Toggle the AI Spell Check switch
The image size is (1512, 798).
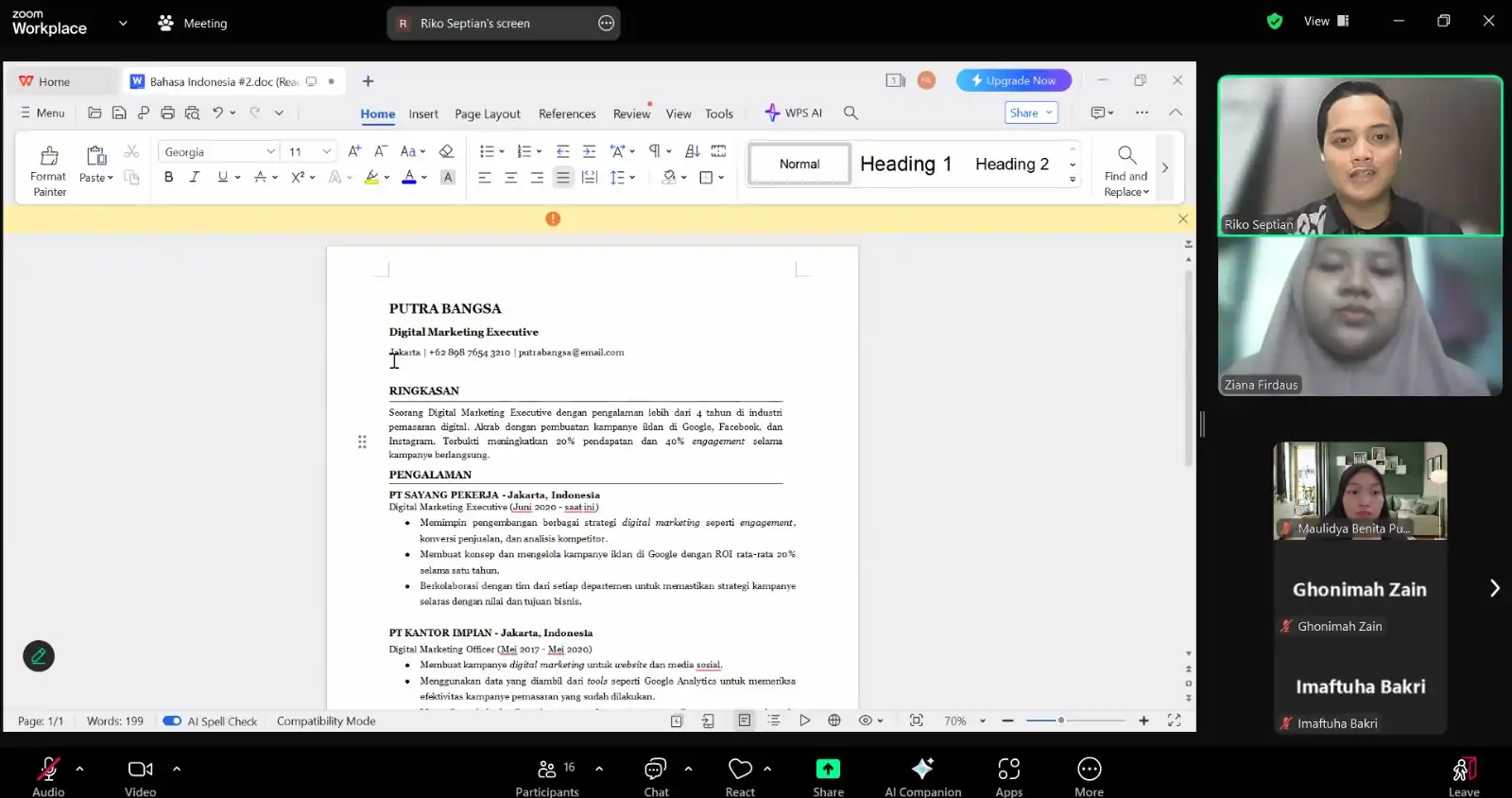tap(172, 720)
